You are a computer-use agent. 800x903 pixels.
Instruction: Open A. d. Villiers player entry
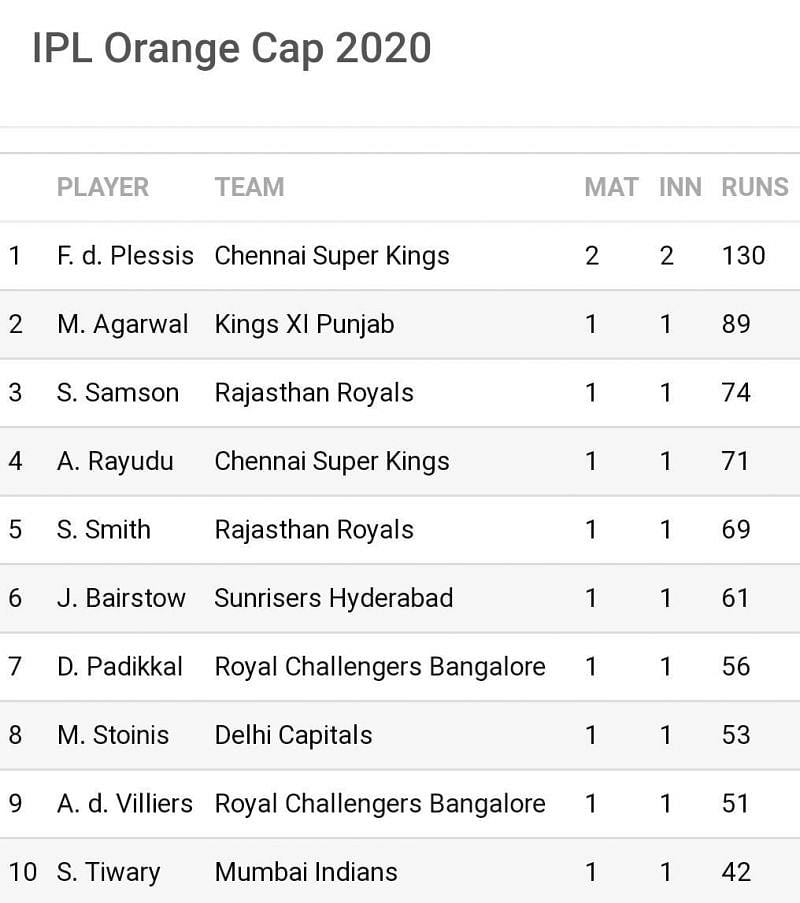[x=125, y=804]
